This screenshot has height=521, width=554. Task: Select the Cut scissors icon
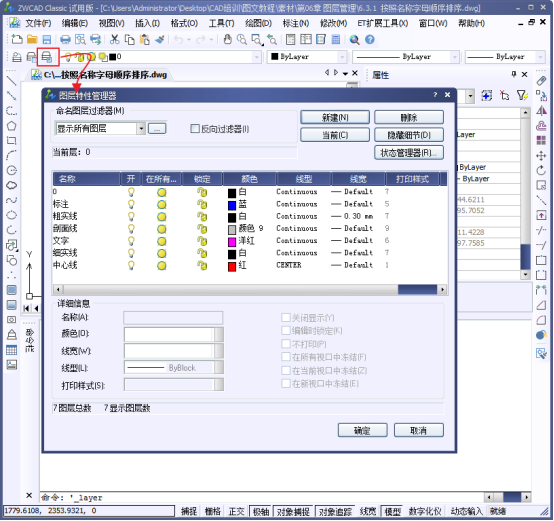tap(114, 40)
